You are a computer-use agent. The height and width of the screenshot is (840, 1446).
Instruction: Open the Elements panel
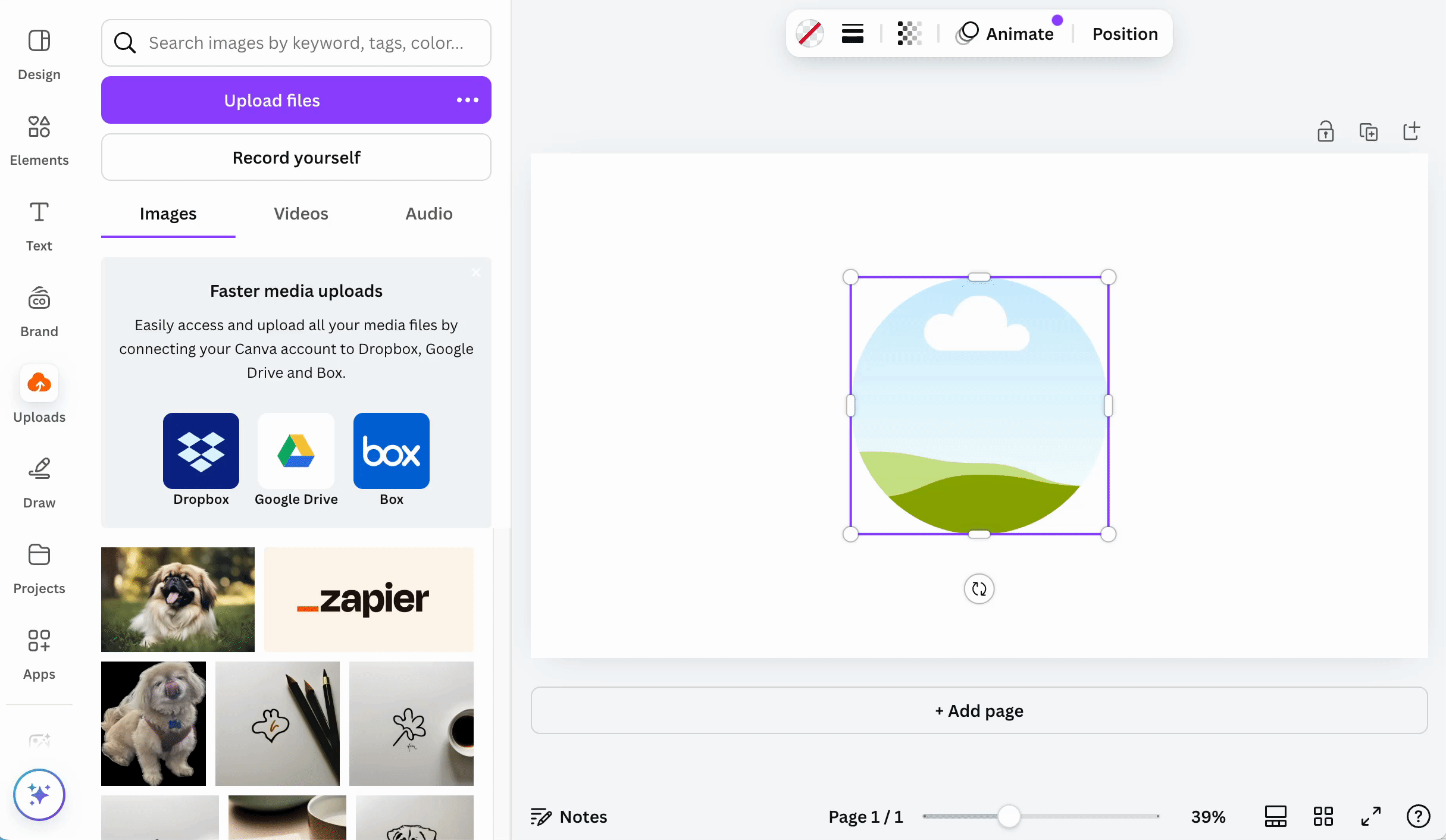tap(39, 140)
